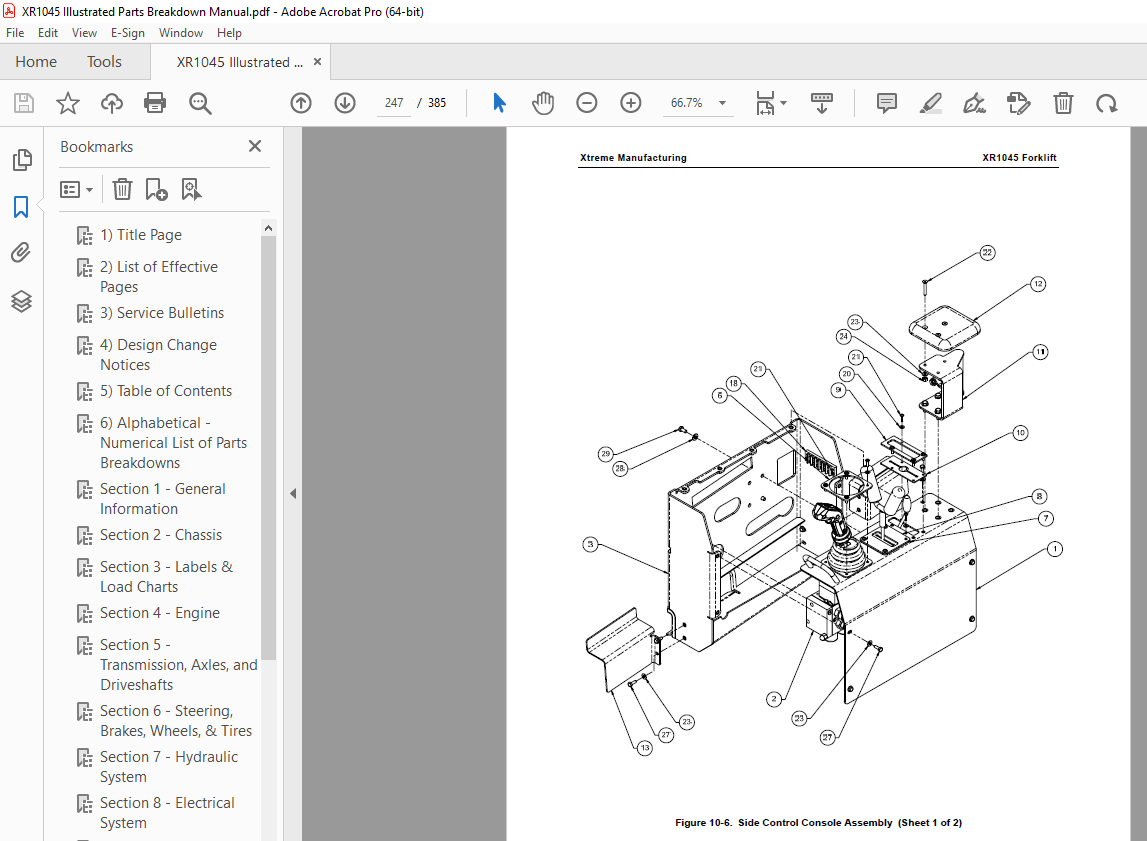
Task: Click the scrolling mode keyboard icon
Action: 821,103
